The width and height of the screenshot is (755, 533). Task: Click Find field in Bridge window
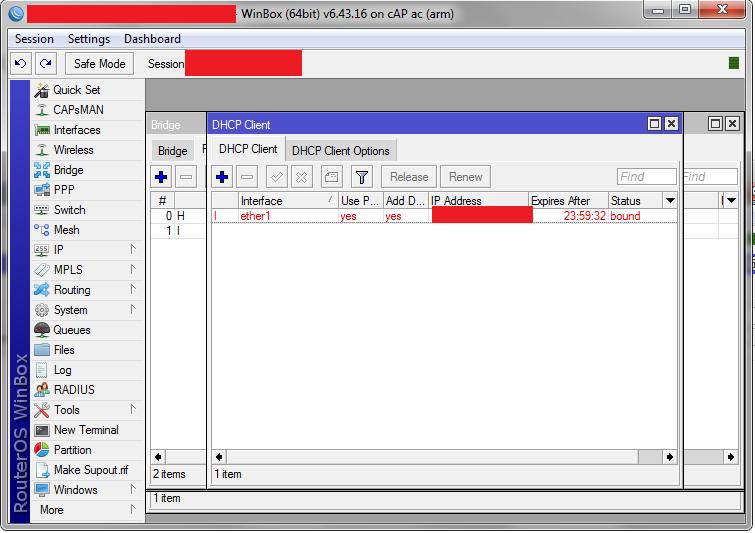[710, 177]
